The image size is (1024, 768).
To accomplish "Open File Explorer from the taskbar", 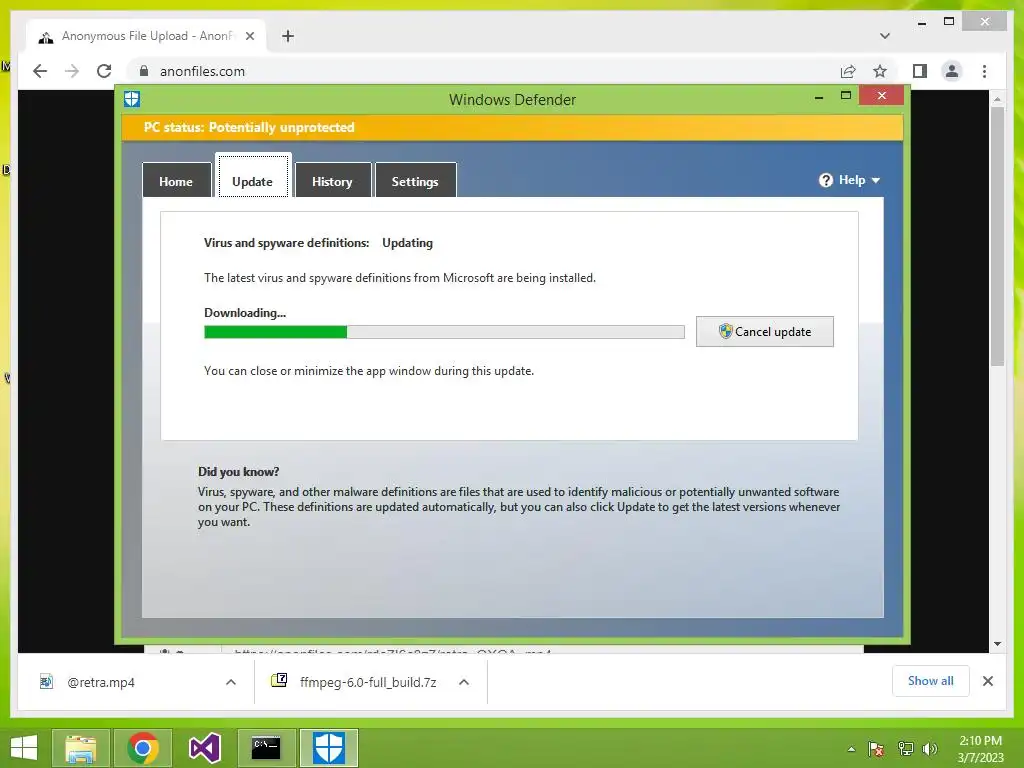I will pos(80,748).
